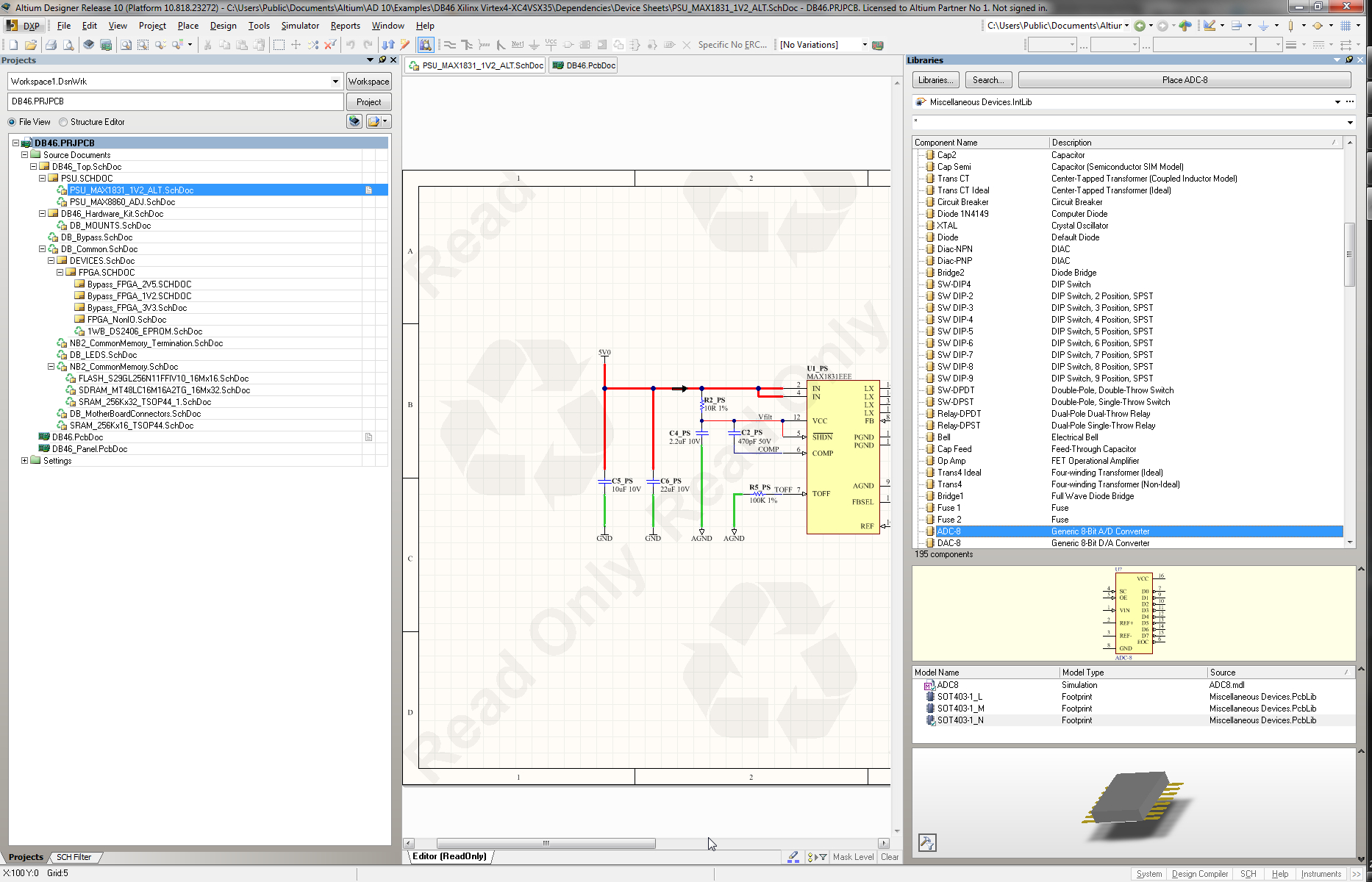Click the Workspace button
1372x882 pixels.
coord(368,82)
